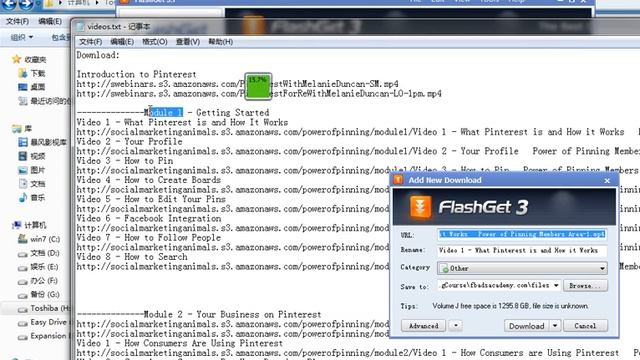This screenshot has height=360, width=640.
Task: Click 'Video 7 - How to Follow People' line
Action: point(149,238)
